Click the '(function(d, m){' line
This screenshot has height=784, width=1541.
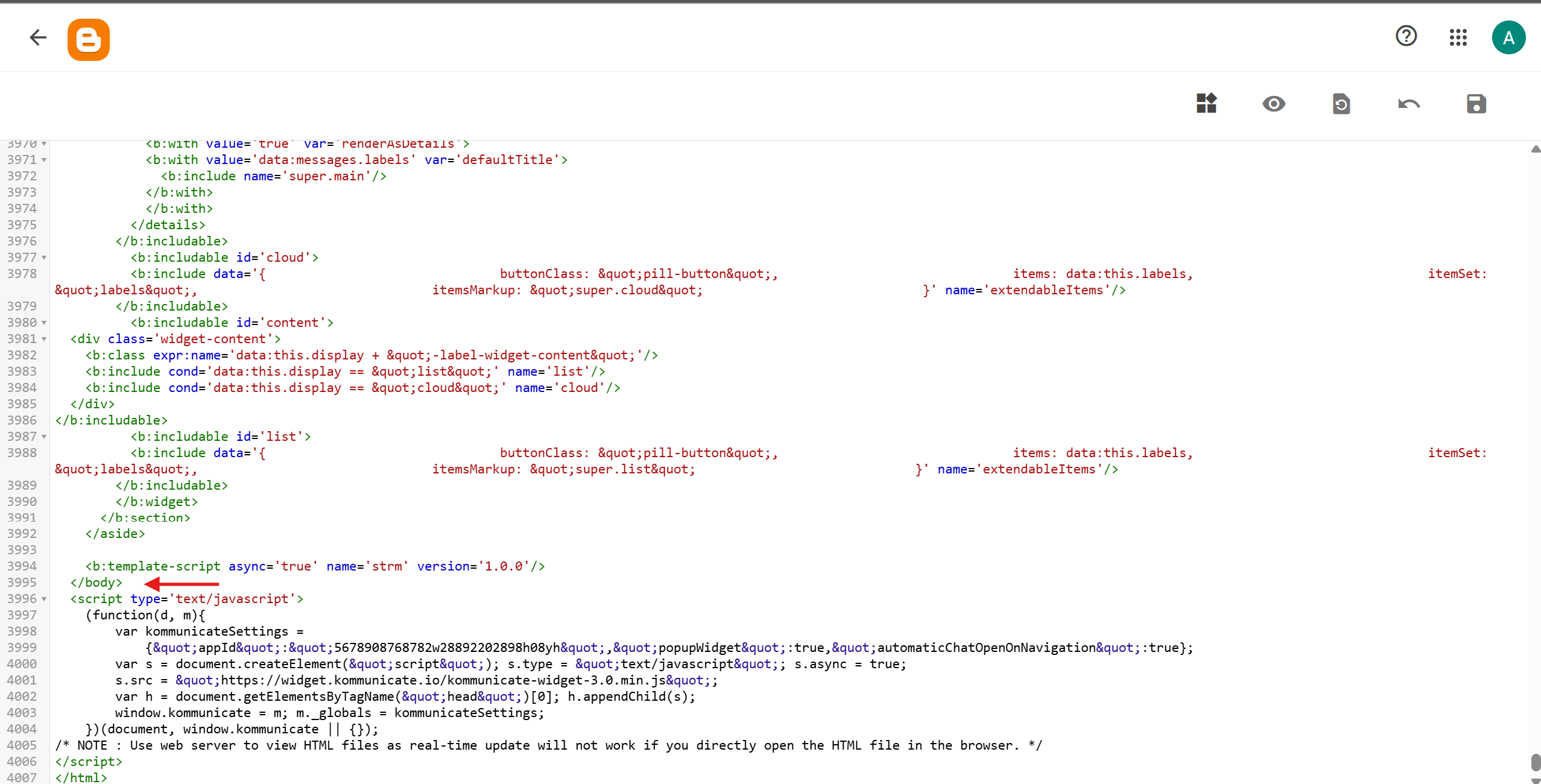(145, 615)
